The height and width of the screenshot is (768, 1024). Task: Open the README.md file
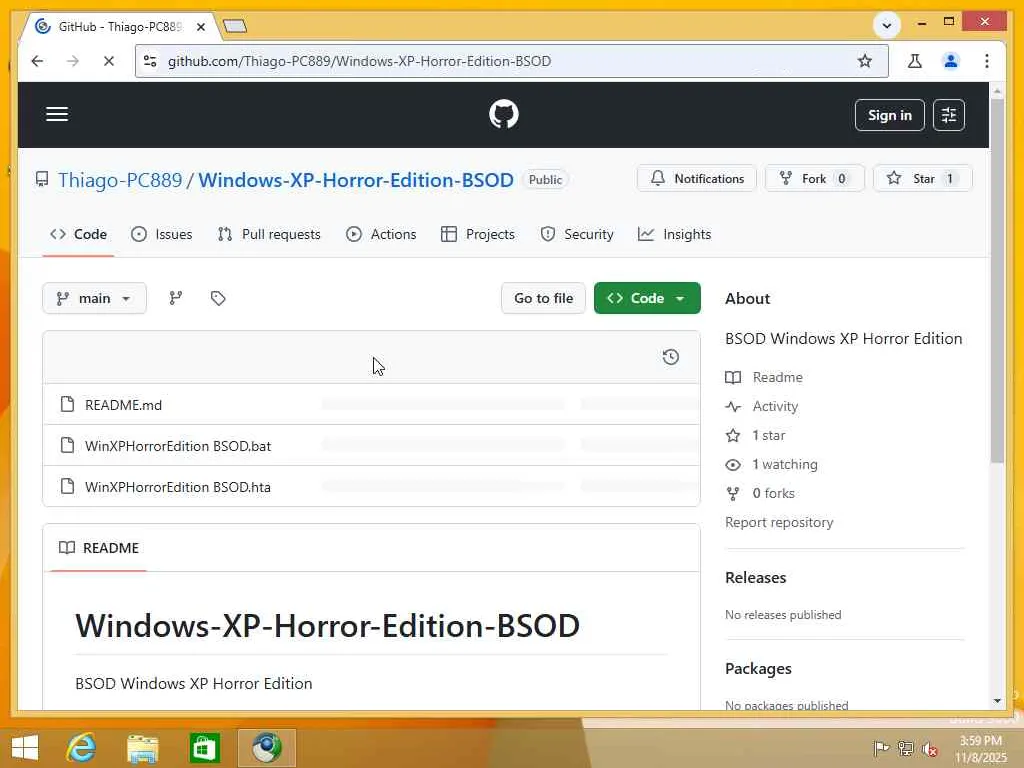[x=123, y=405]
